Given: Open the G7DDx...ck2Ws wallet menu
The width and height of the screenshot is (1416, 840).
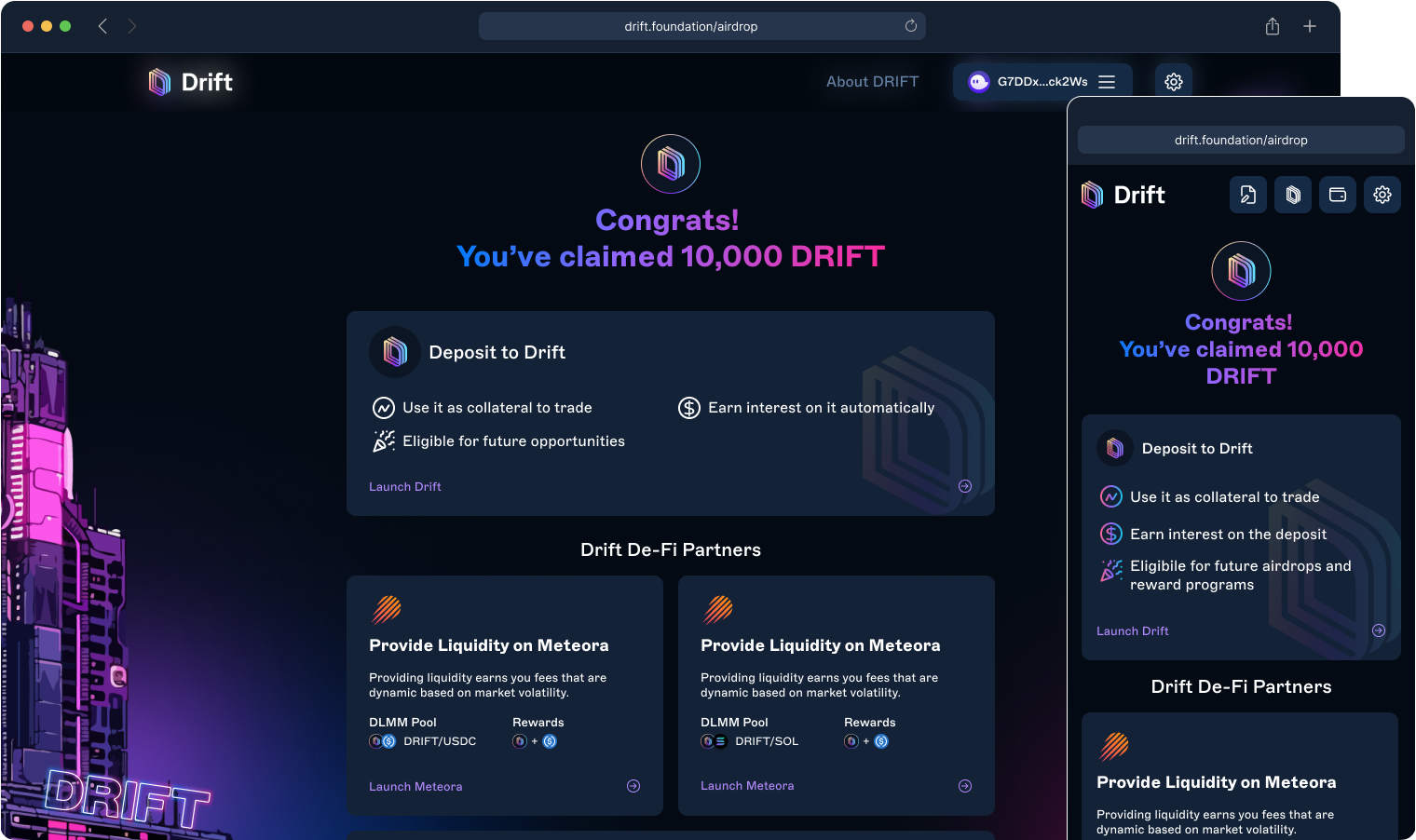Looking at the screenshot, I should (1042, 82).
